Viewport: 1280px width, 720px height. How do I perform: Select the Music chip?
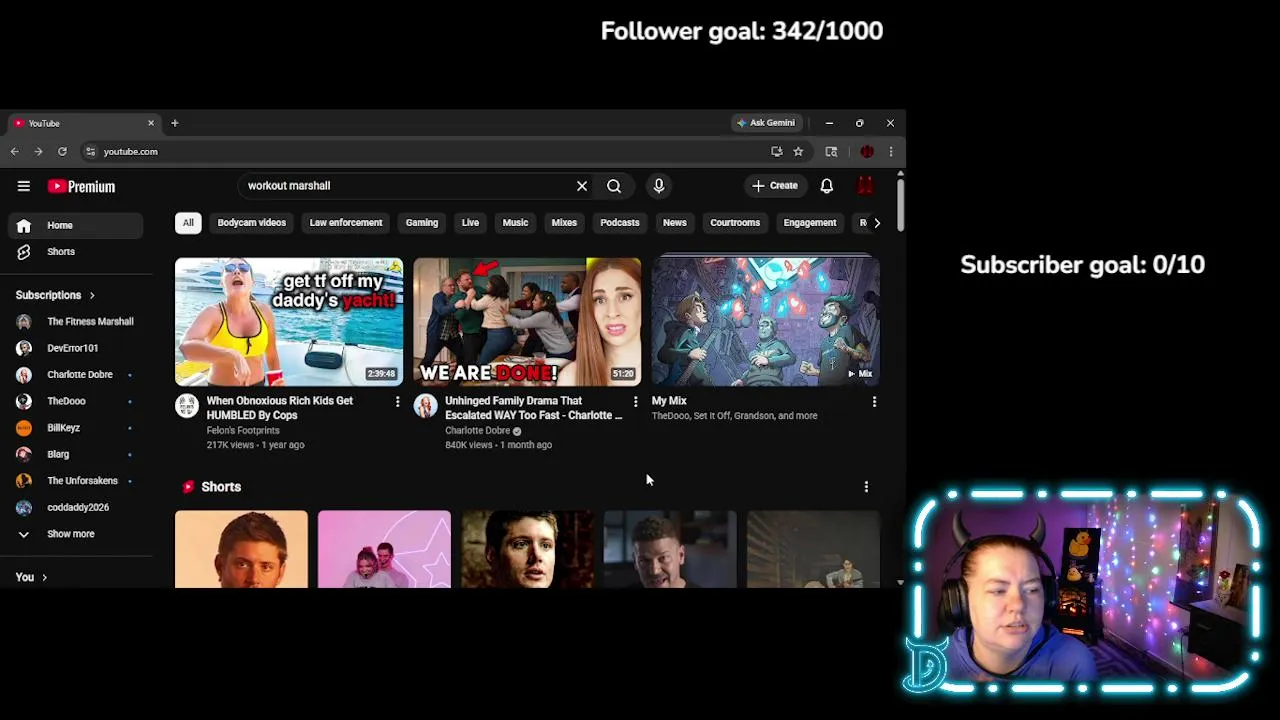[515, 223]
